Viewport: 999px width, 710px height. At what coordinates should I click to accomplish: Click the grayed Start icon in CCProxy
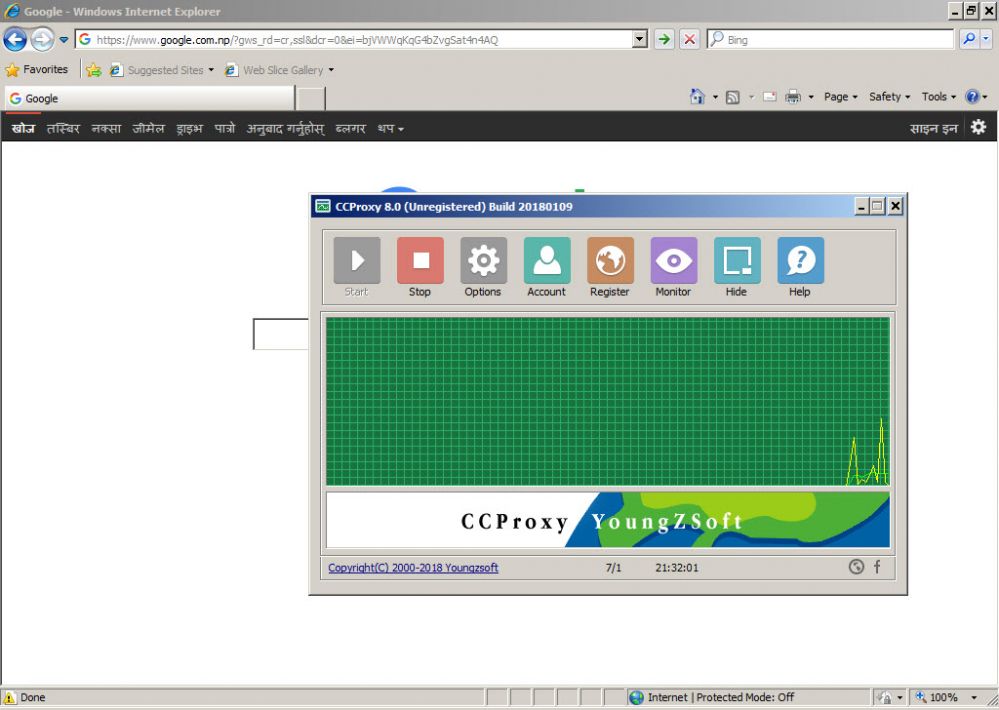pos(357,261)
